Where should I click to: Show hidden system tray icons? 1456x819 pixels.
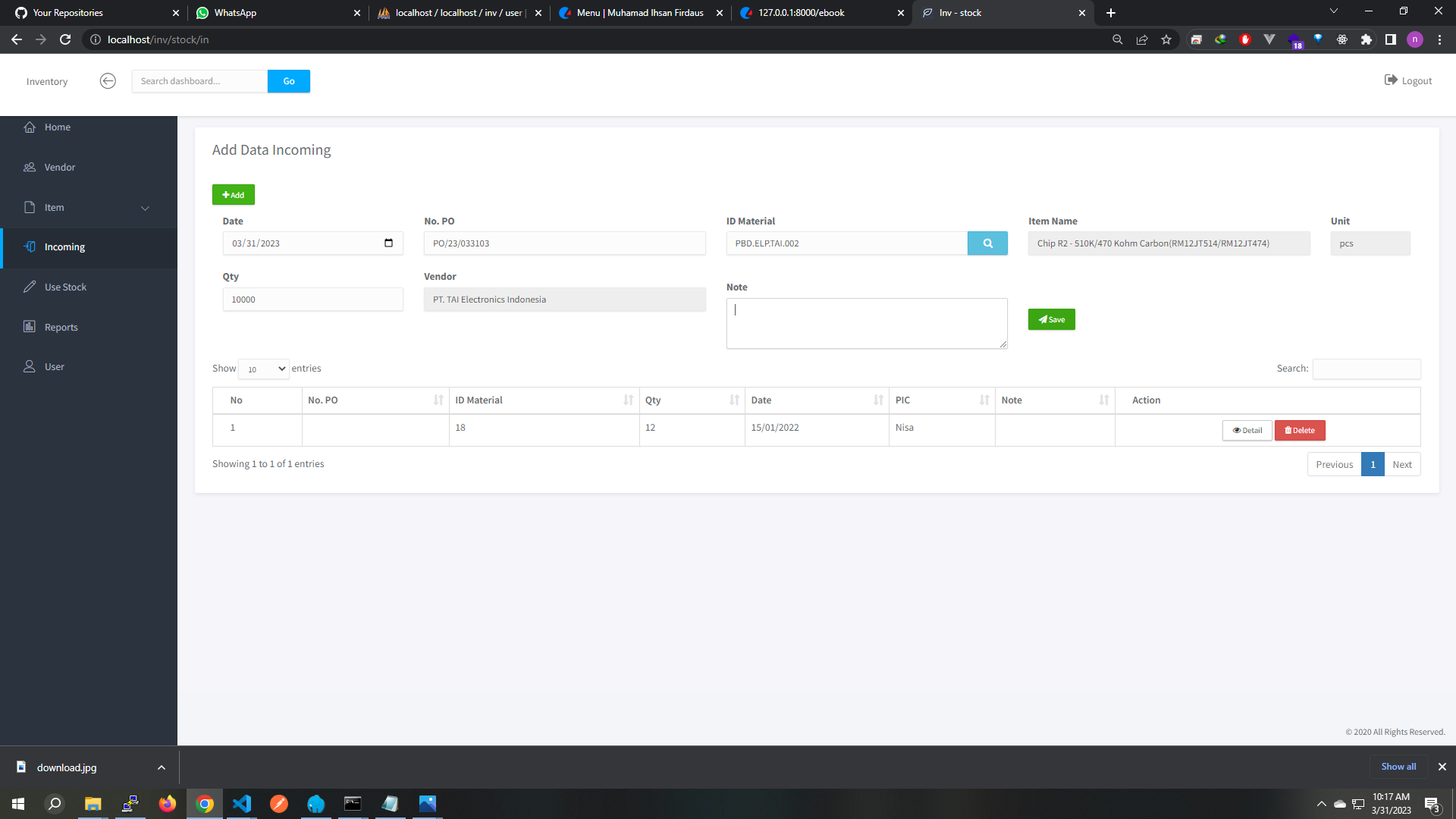tap(1322, 804)
